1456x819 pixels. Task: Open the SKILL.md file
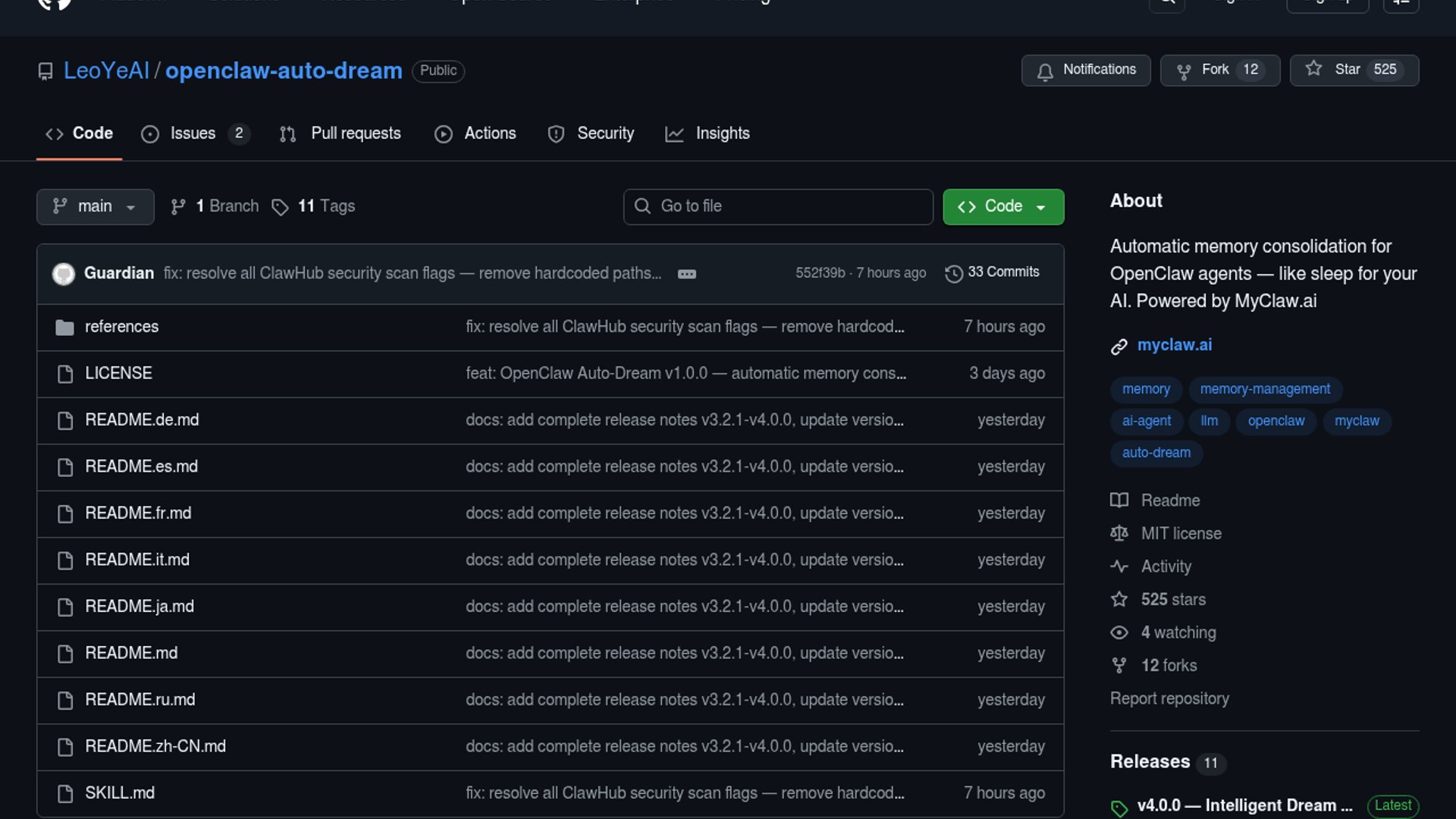coord(120,793)
